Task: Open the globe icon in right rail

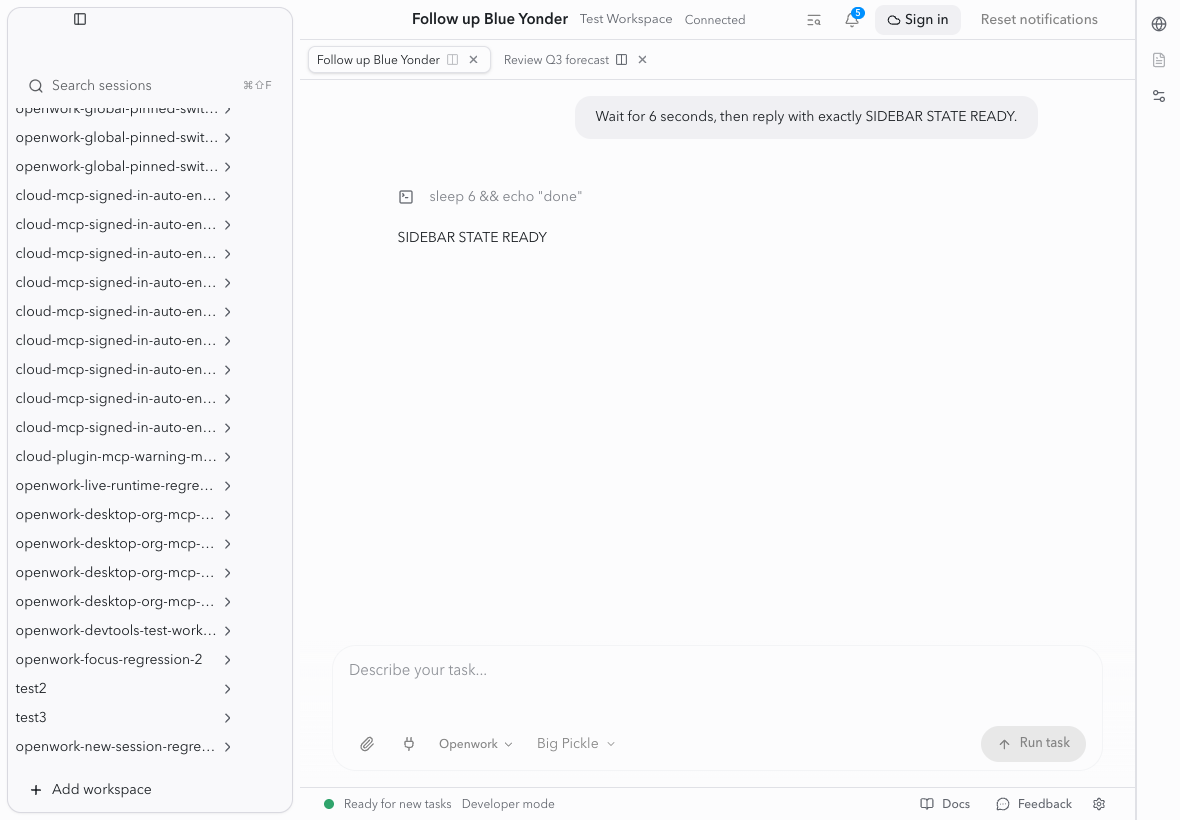Action: click(1159, 24)
